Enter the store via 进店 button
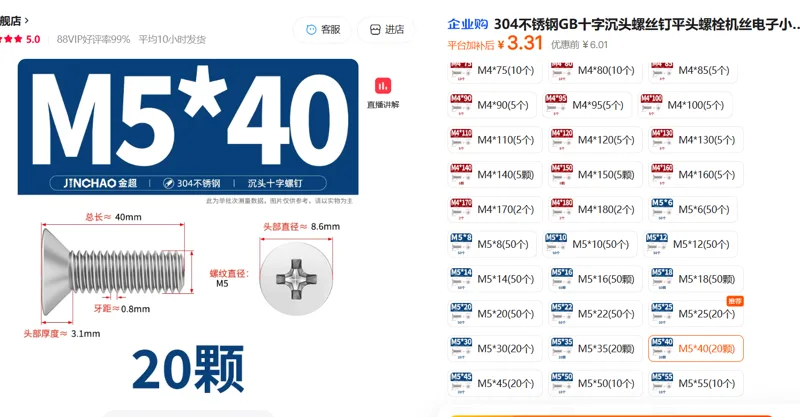The height and width of the screenshot is (417, 800). click(x=386, y=30)
